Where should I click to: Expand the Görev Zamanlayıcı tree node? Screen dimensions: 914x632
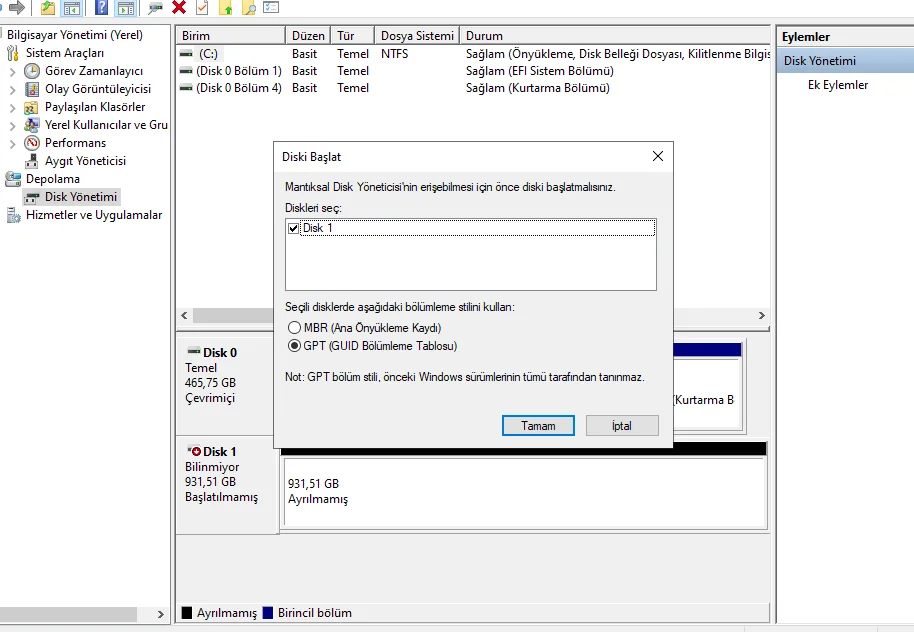pos(12,72)
